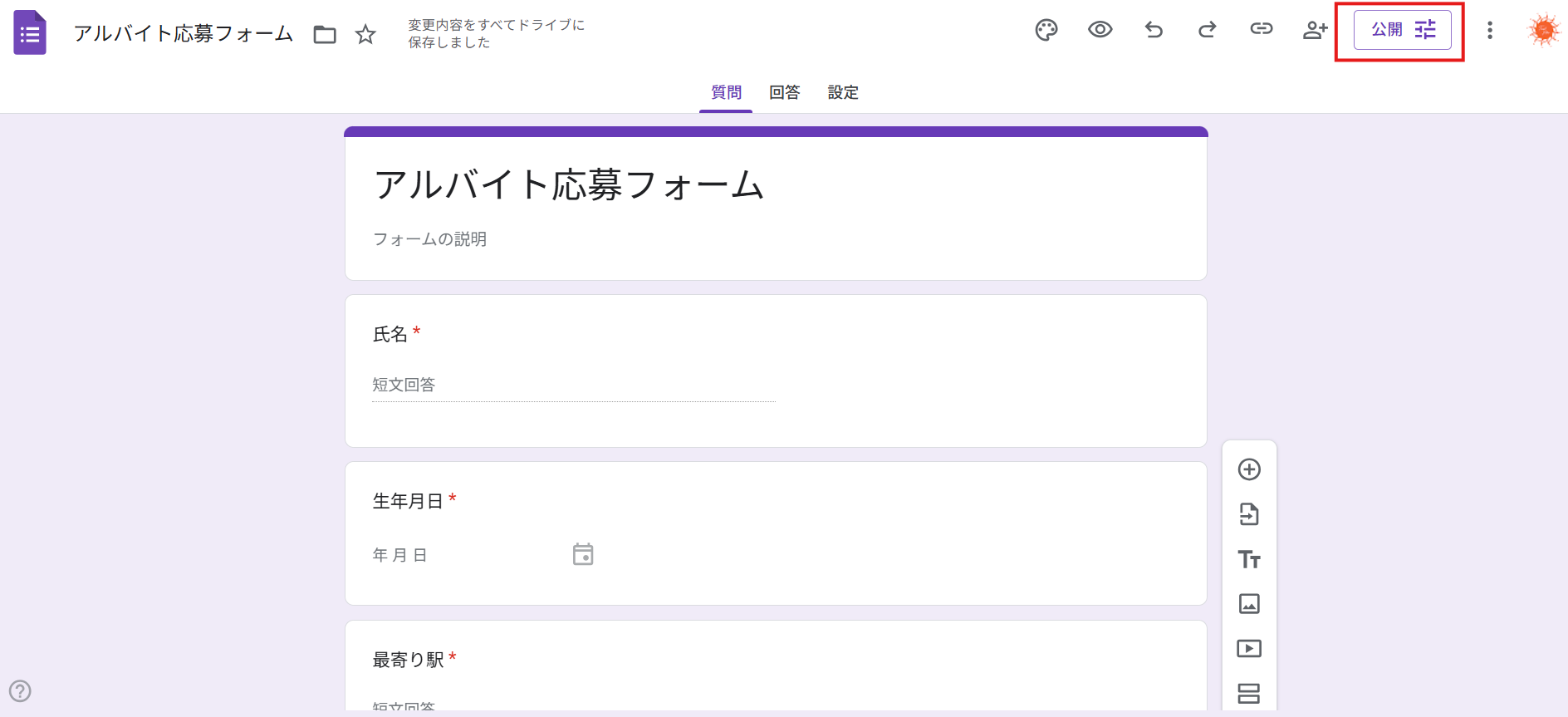Image resolution: width=1568 pixels, height=717 pixels.
Task: Move the form using the folder icon
Action: 325,34
